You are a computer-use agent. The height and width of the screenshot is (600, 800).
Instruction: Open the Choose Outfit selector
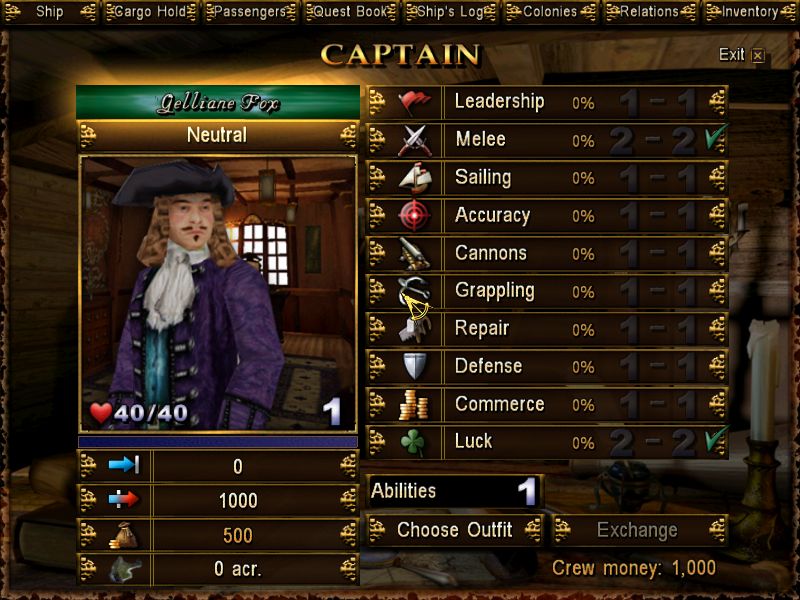tap(454, 530)
